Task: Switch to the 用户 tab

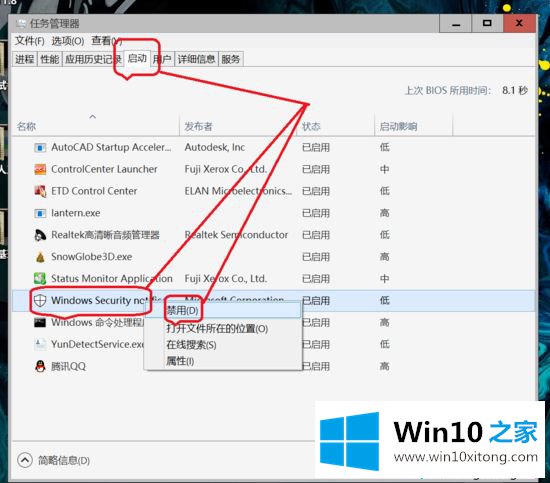Action: click(x=162, y=59)
